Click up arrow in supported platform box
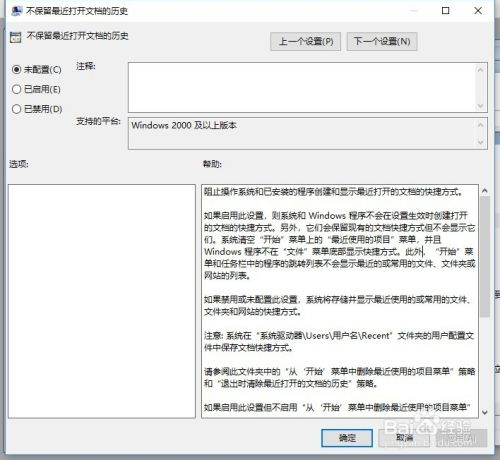500x460 pixels. 480,125
